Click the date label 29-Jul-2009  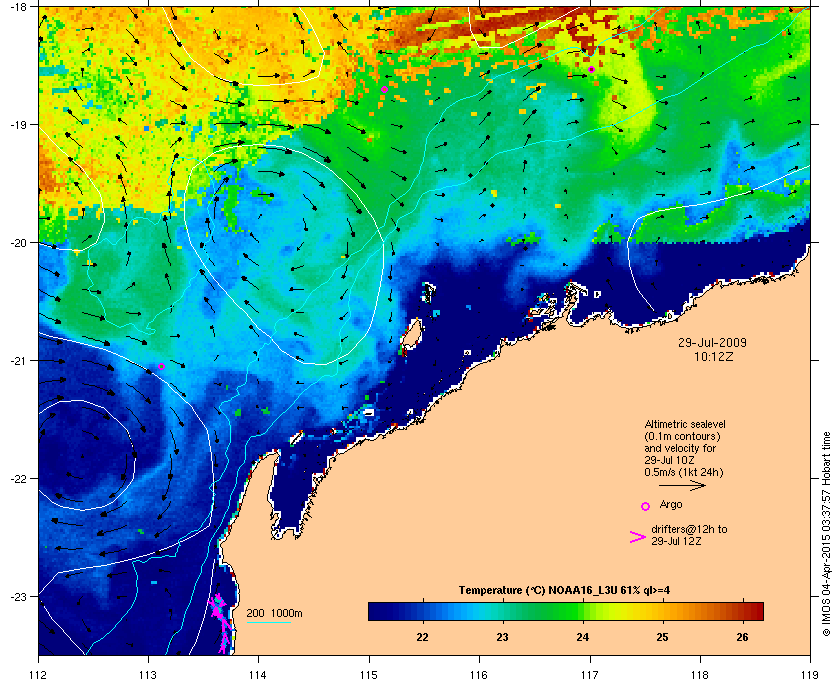coord(712,343)
